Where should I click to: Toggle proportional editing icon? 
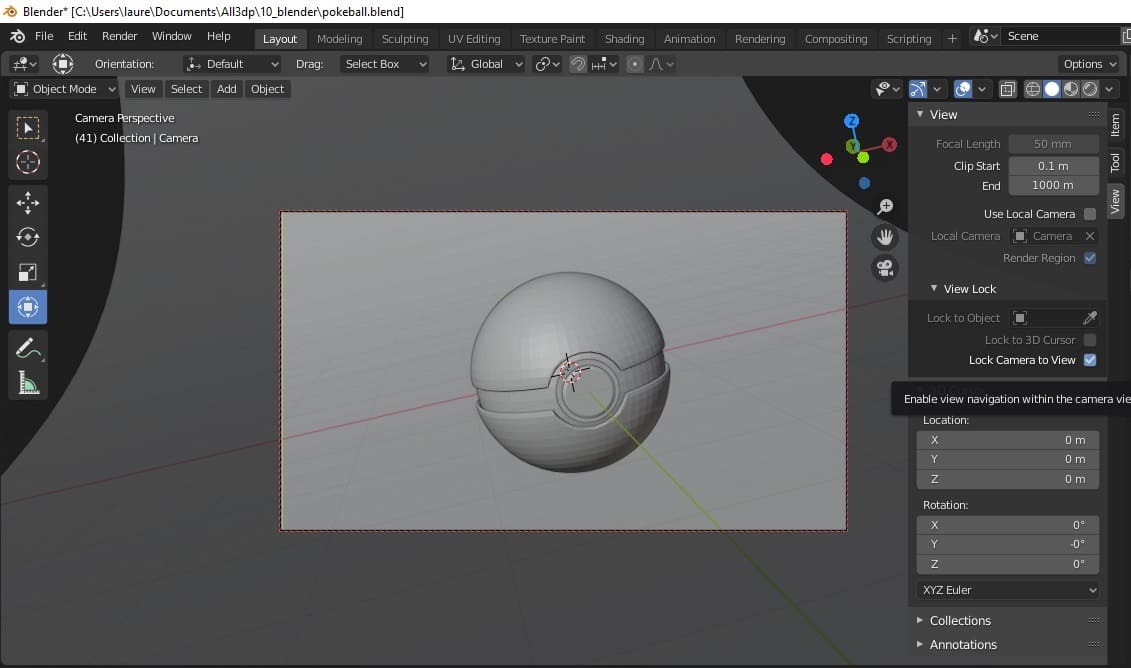635,64
